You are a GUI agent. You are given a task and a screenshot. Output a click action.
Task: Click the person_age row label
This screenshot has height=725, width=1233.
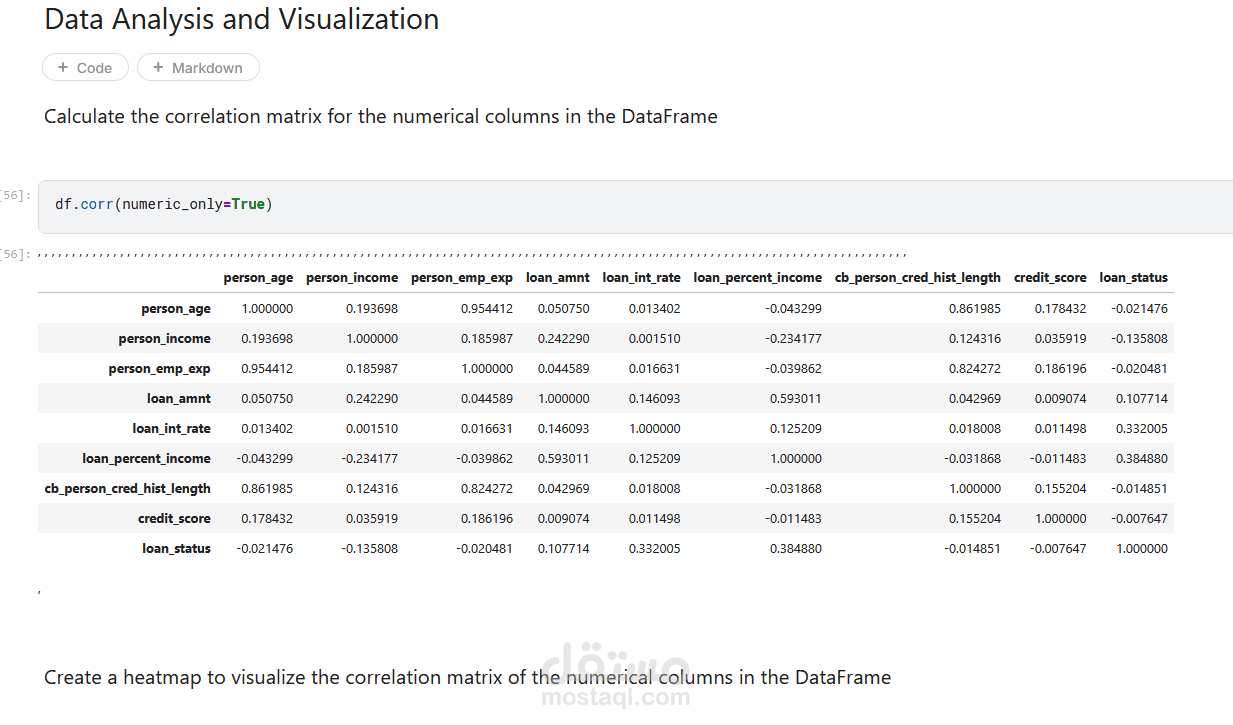tap(176, 309)
